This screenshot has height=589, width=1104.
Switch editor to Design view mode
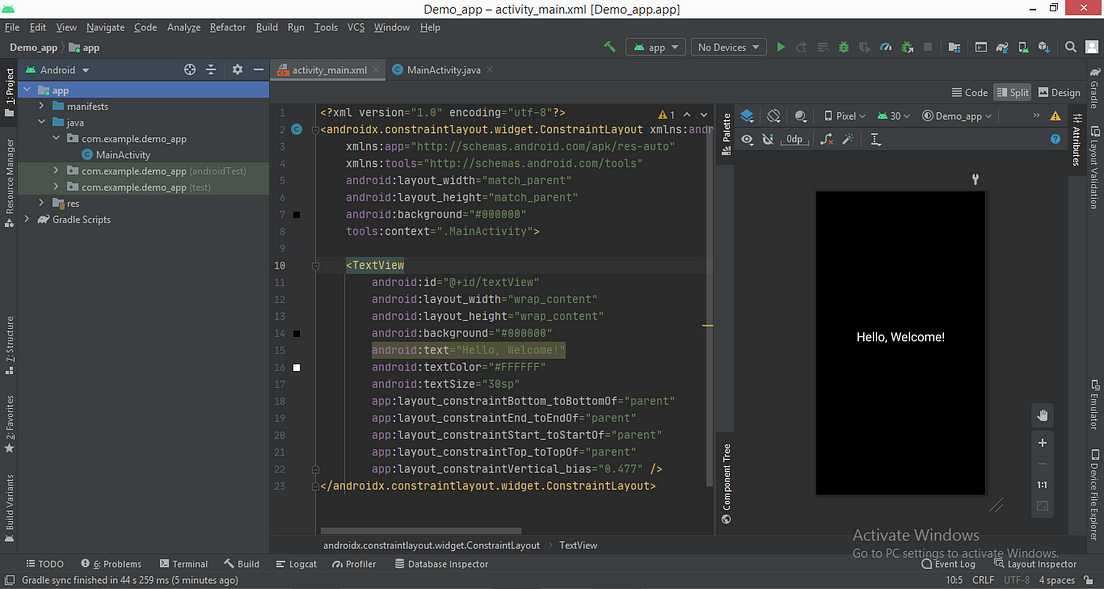[1059, 92]
